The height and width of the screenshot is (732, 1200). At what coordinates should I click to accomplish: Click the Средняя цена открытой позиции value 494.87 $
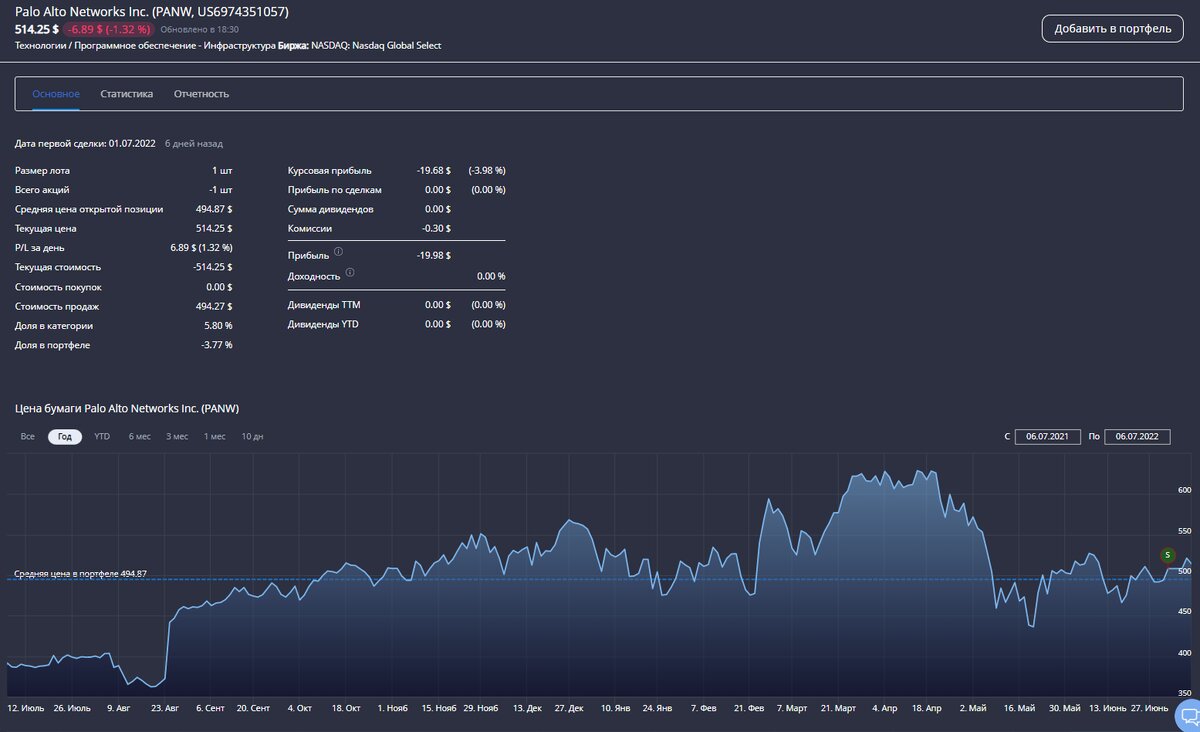click(214, 209)
